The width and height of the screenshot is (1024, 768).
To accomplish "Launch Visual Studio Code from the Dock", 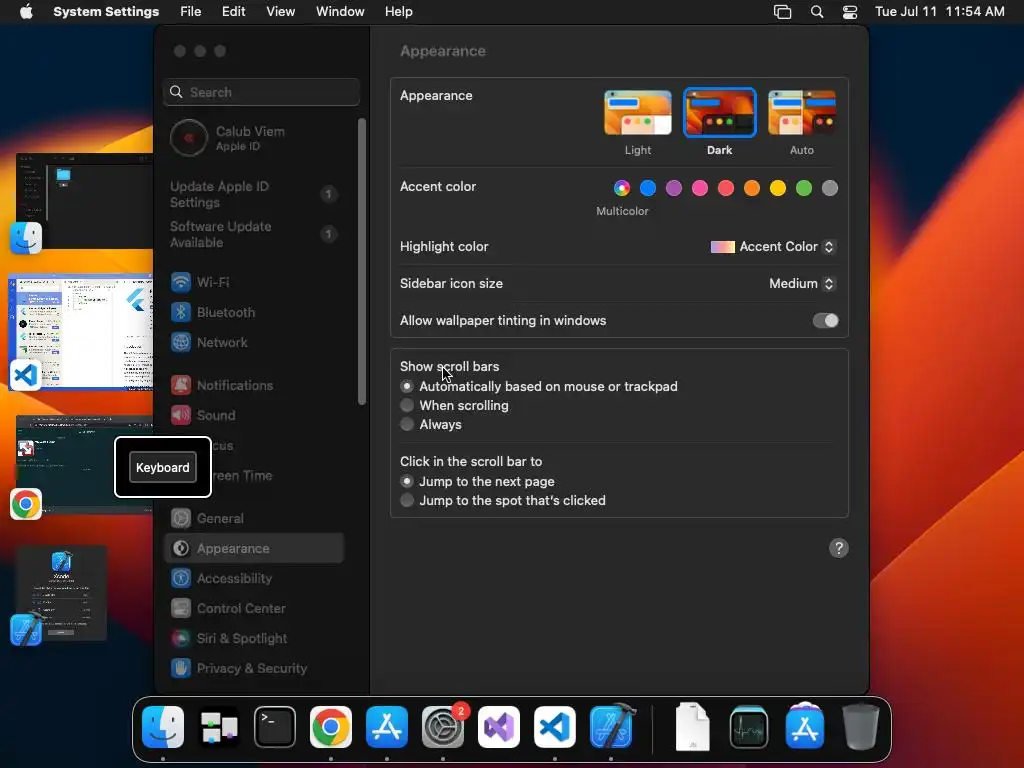I will tap(555, 727).
